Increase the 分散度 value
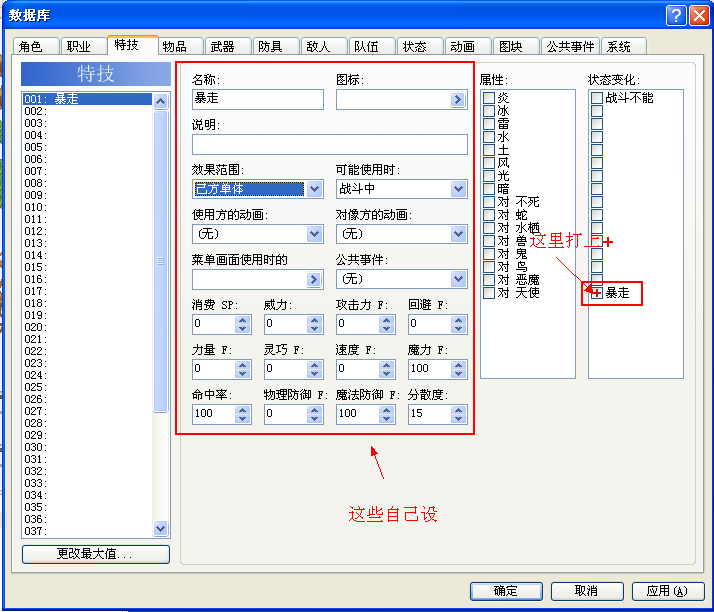The height and width of the screenshot is (612, 714). 459,410
